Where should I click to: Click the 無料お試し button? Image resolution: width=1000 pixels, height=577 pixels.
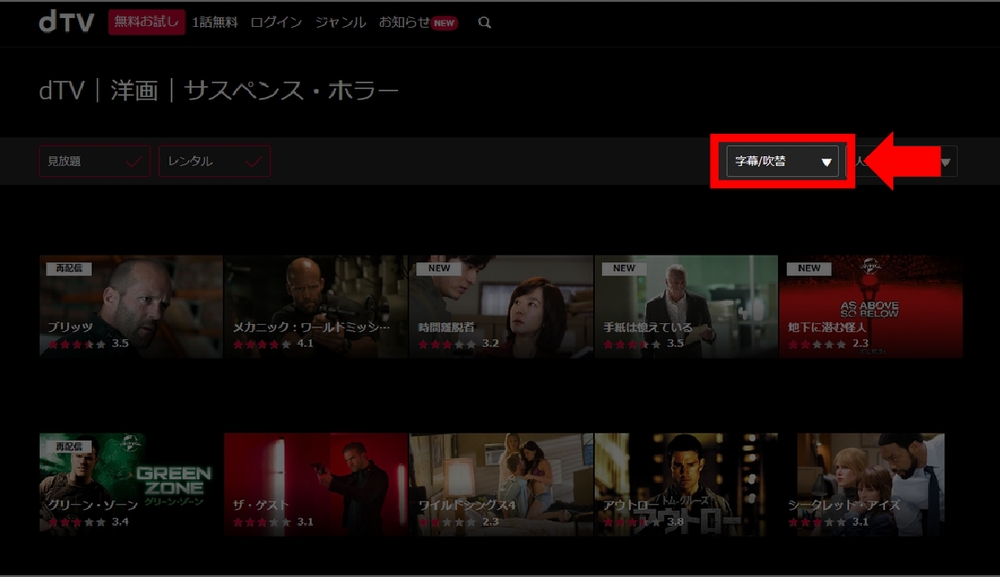[147, 22]
